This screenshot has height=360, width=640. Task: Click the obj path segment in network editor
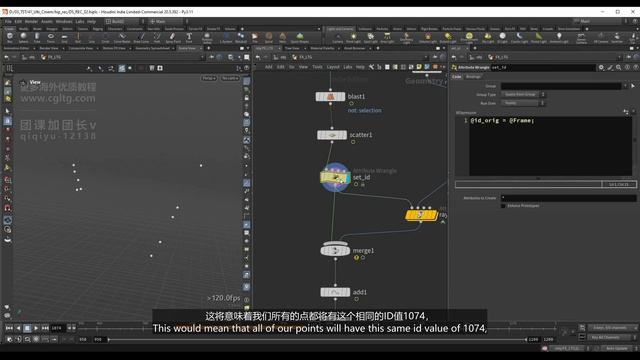(280, 58)
